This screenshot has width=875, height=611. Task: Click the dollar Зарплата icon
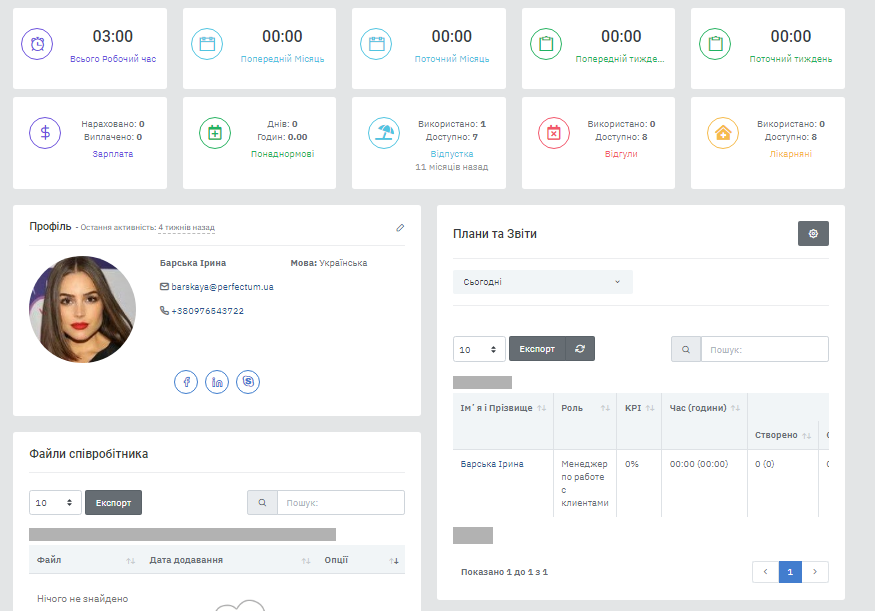45,133
